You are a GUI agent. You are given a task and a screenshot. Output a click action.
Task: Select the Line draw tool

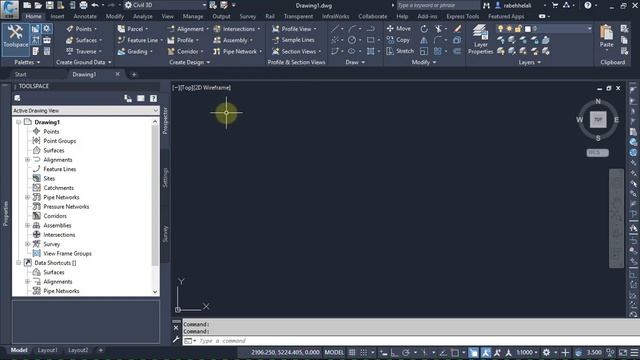pos(335,29)
